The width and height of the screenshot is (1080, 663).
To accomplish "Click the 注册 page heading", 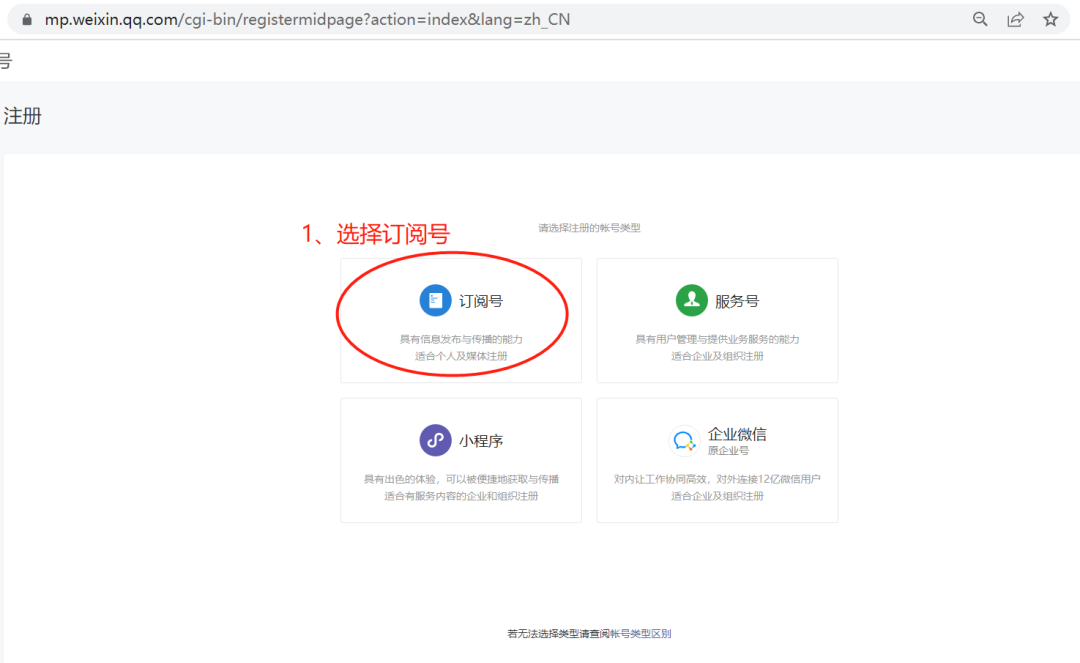I will (23, 116).
